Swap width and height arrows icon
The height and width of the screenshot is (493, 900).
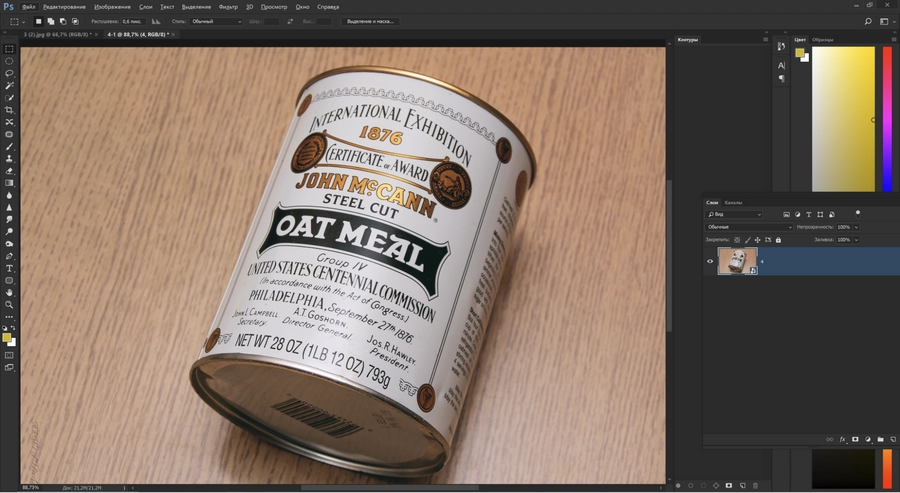[x=290, y=21]
